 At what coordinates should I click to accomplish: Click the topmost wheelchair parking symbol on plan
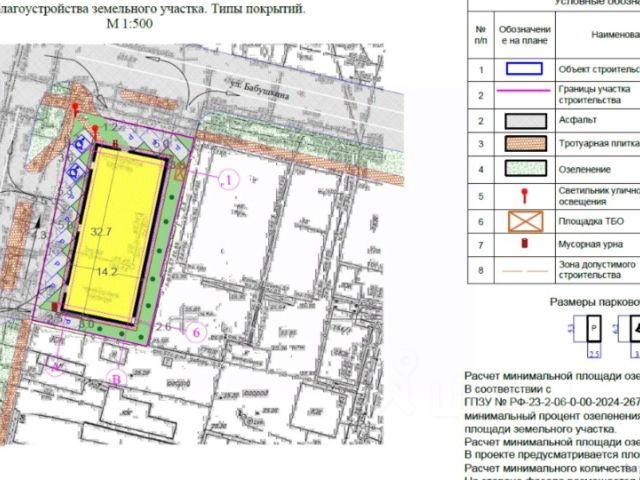pyautogui.click(x=82, y=144)
